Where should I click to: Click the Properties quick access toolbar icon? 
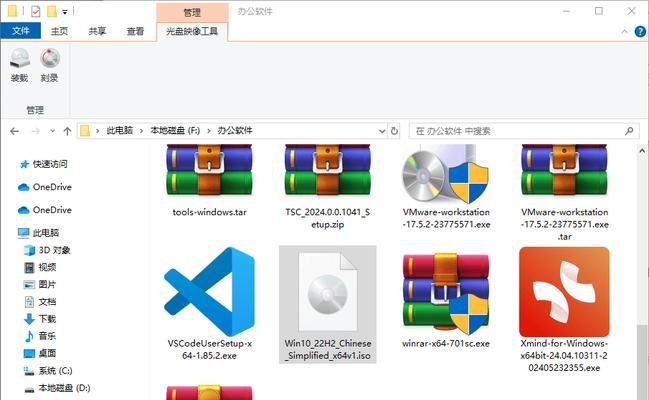tap(36, 11)
